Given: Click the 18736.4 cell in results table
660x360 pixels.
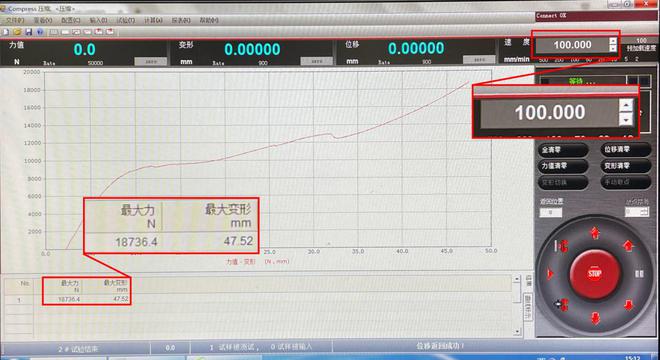Looking at the screenshot, I should pos(69,299).
